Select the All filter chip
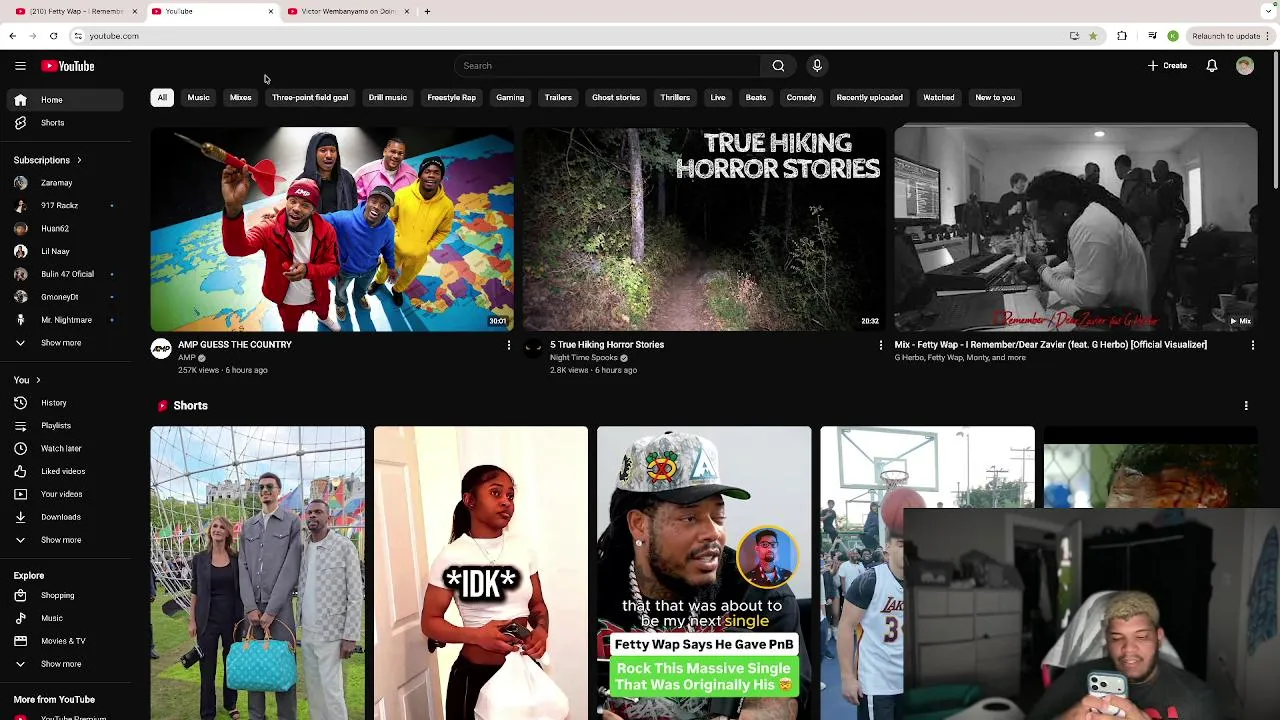1280x720 pixels. tap(162, 98)
